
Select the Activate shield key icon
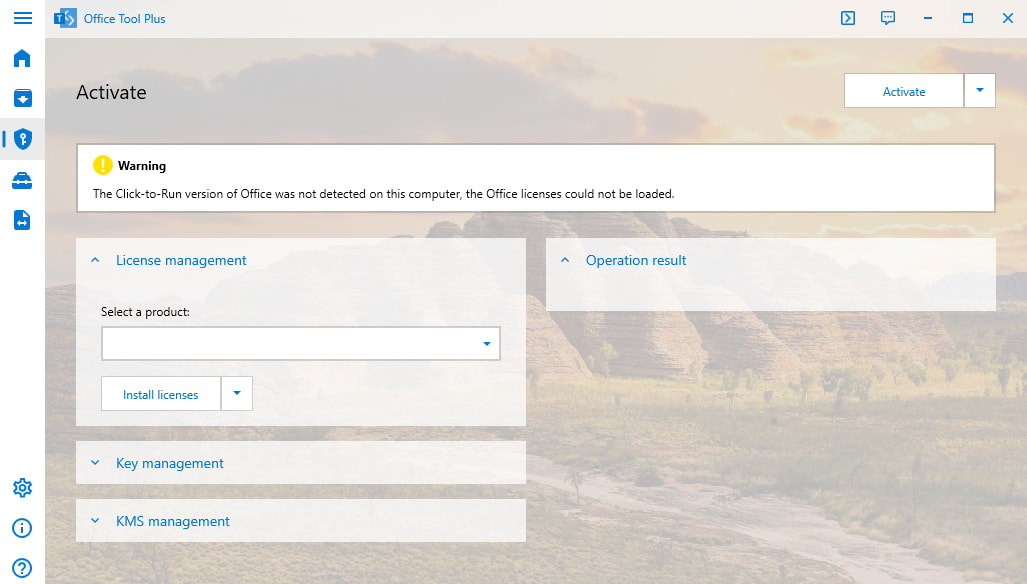23,139
